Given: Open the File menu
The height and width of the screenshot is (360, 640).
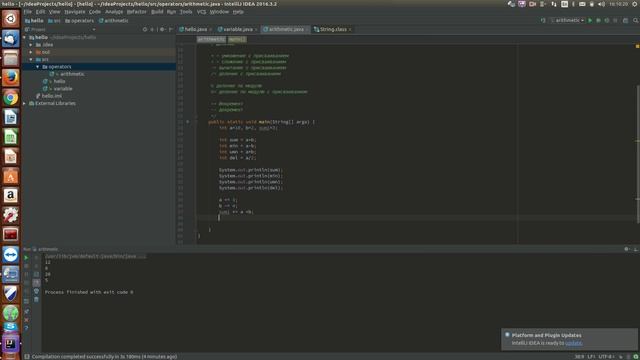Looking at the screenshot, I should click(x=27, y=12).
